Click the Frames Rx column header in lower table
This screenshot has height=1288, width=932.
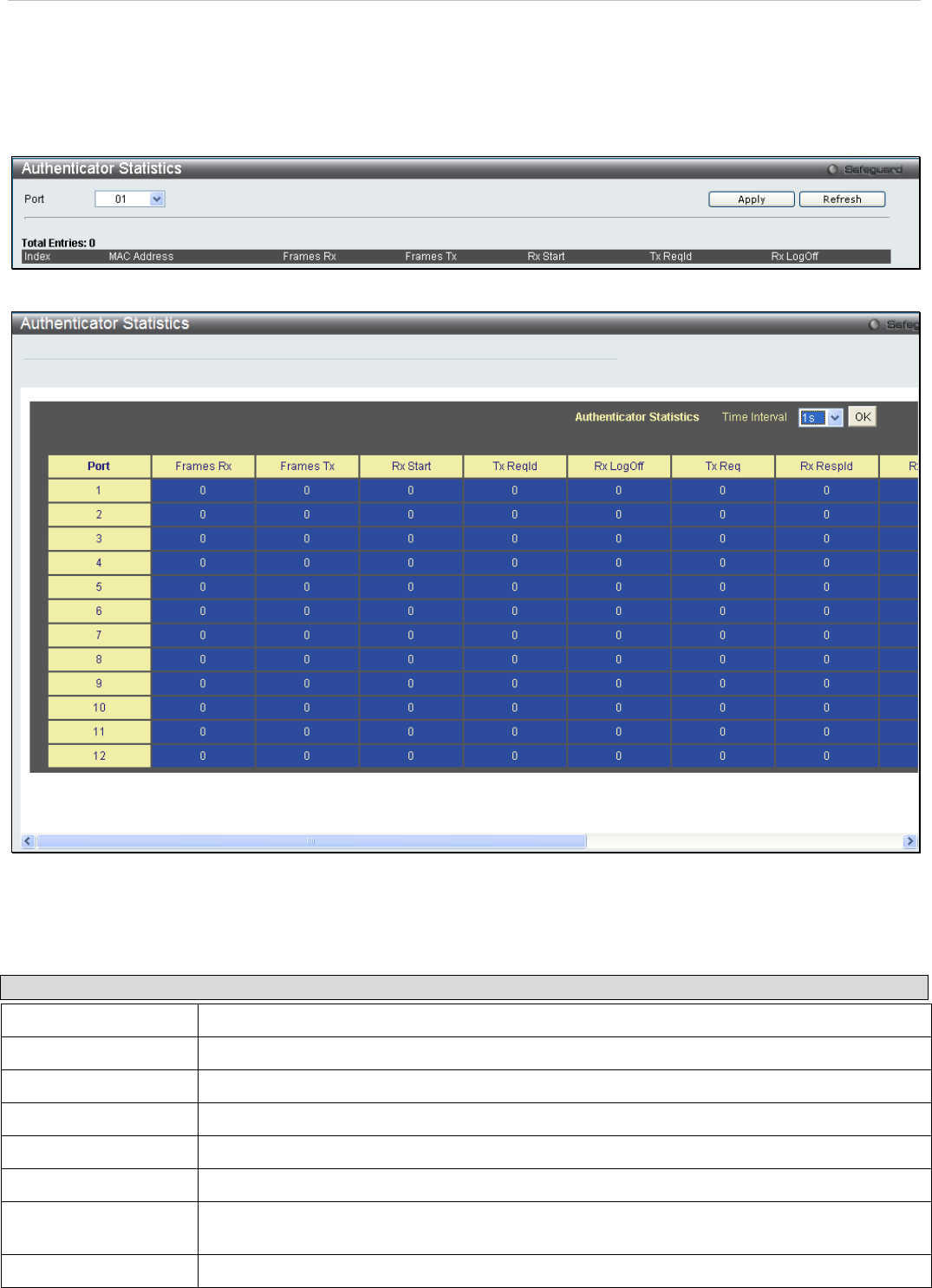[x=203, y=467]
